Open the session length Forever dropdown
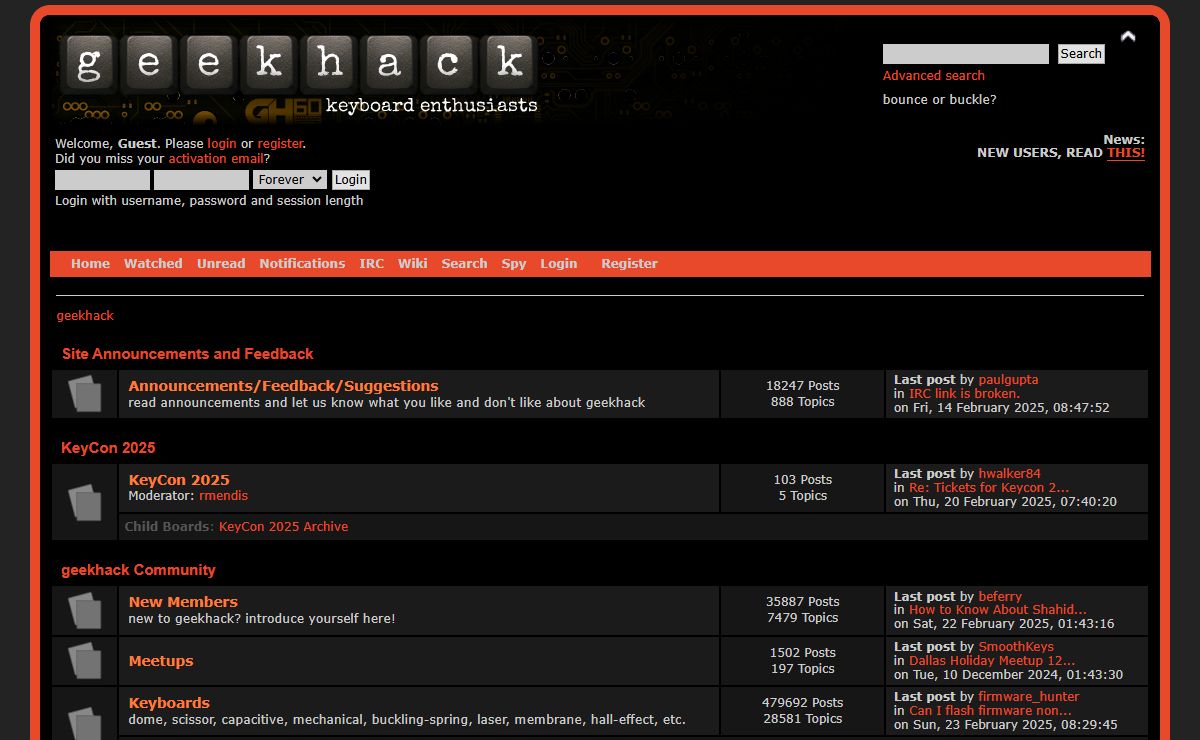Image resolution: width=1200 pixels, height=740 pixels. point(290,180)
